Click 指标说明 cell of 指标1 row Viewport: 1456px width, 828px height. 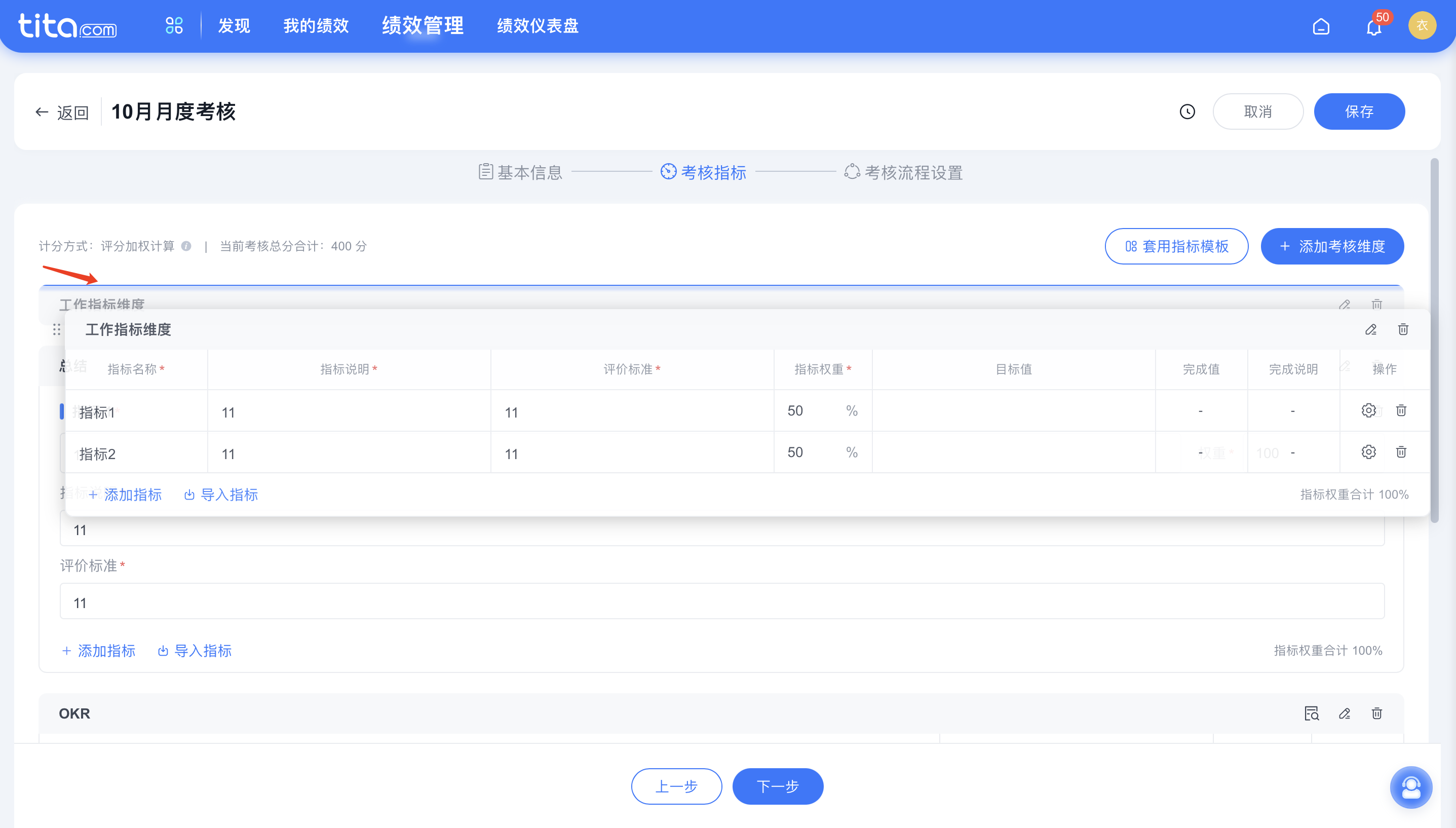pos(349,410)
